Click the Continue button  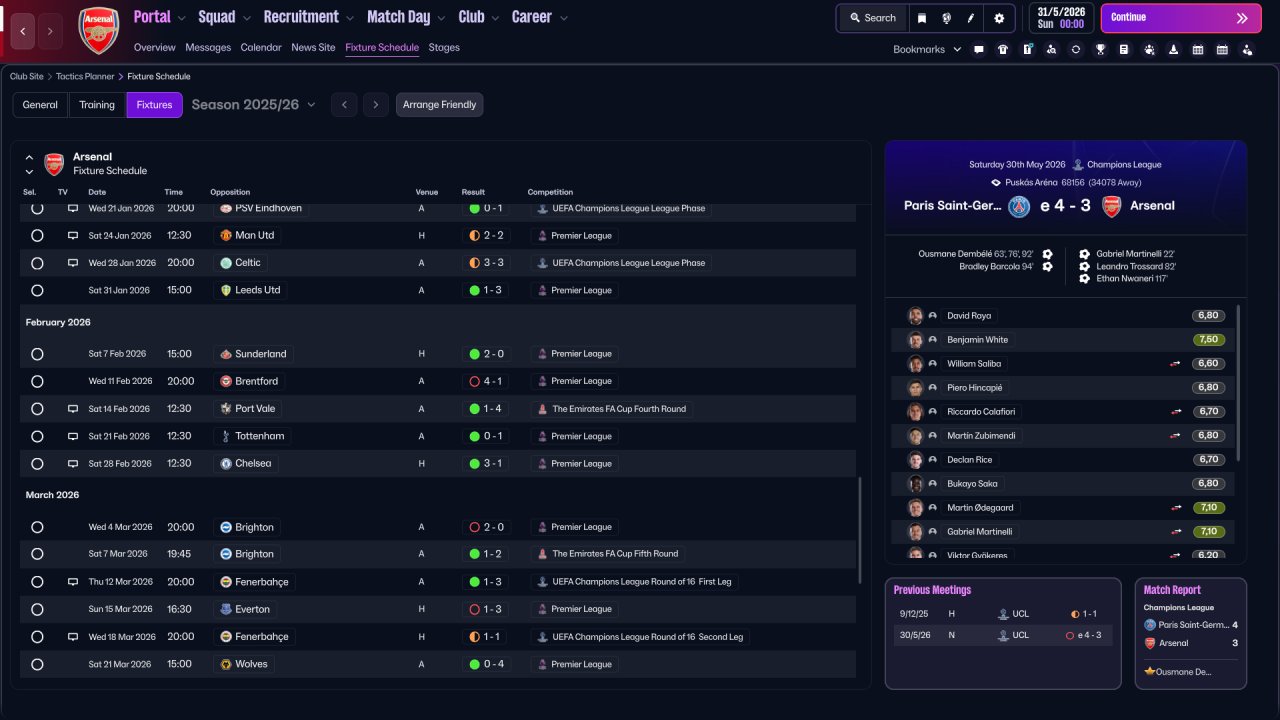[x=1181, y=18]
